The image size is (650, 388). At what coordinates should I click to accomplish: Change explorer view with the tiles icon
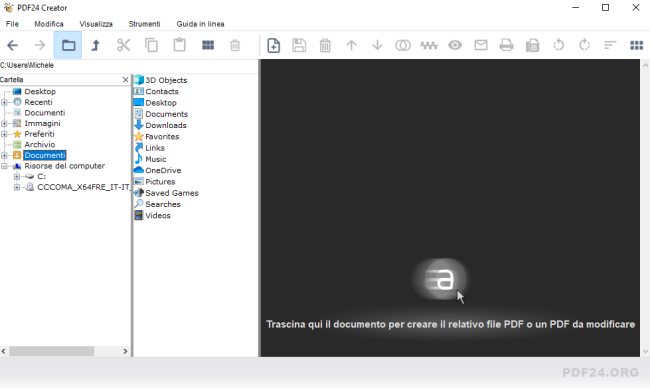(x=208, y=45)
